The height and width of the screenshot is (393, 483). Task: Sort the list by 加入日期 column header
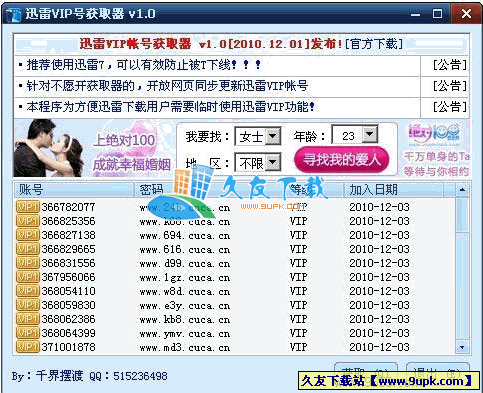(x=393, y=190)
